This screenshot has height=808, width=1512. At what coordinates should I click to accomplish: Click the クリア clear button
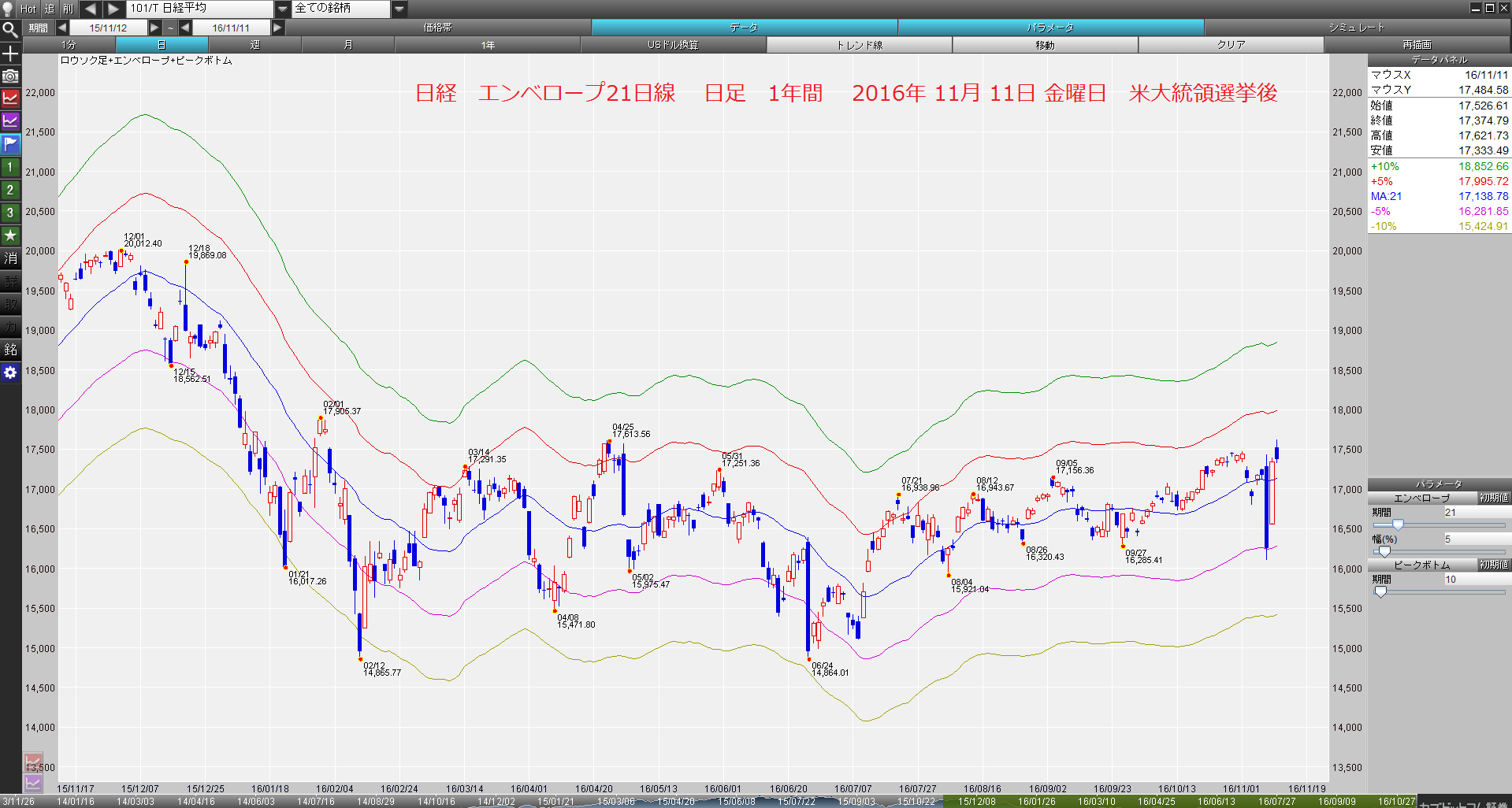pyautogui.click(x=1231, y=45)
